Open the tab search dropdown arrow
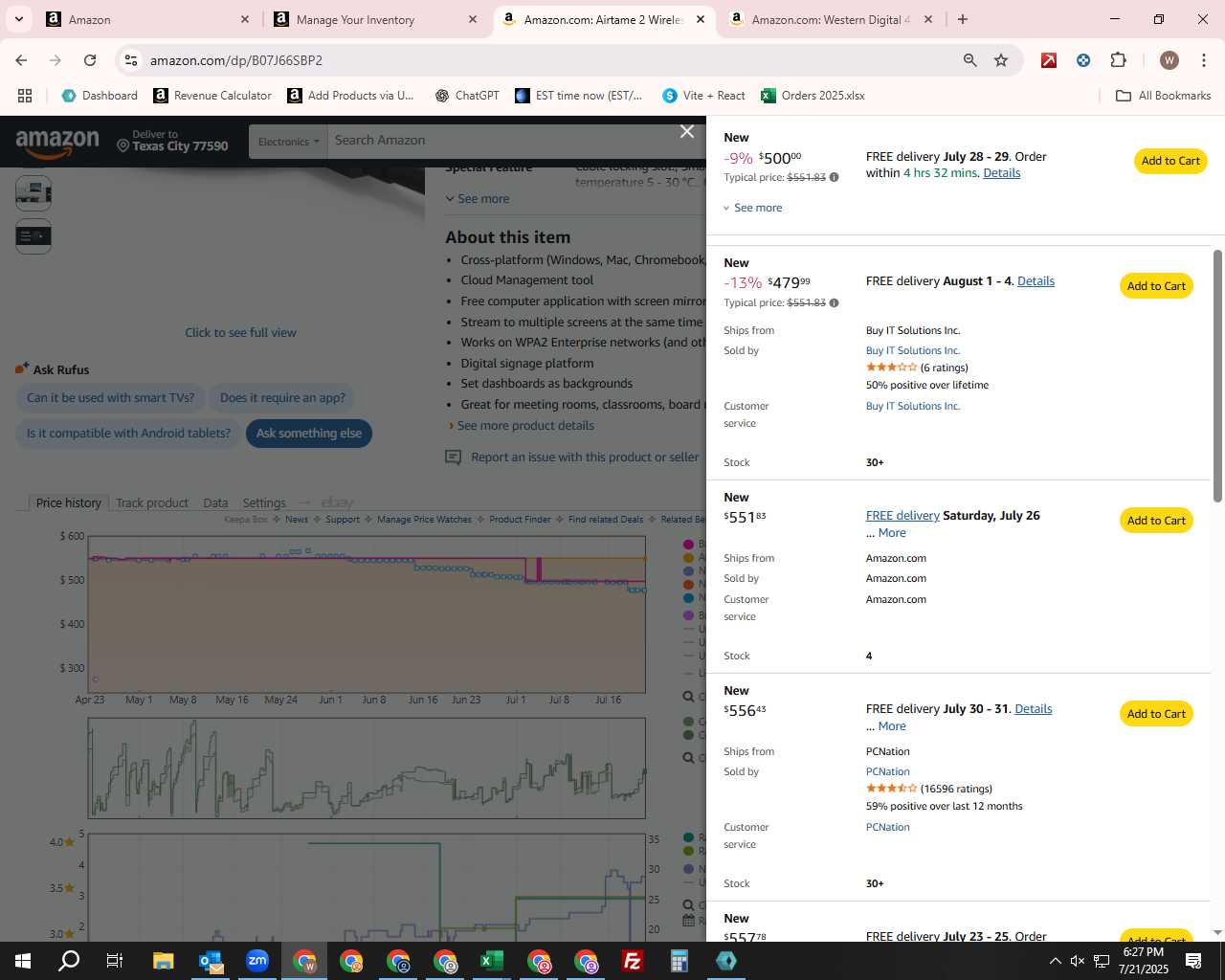Image resolution: width=1225 pixels, height=980 pixels. pos(18,19)
